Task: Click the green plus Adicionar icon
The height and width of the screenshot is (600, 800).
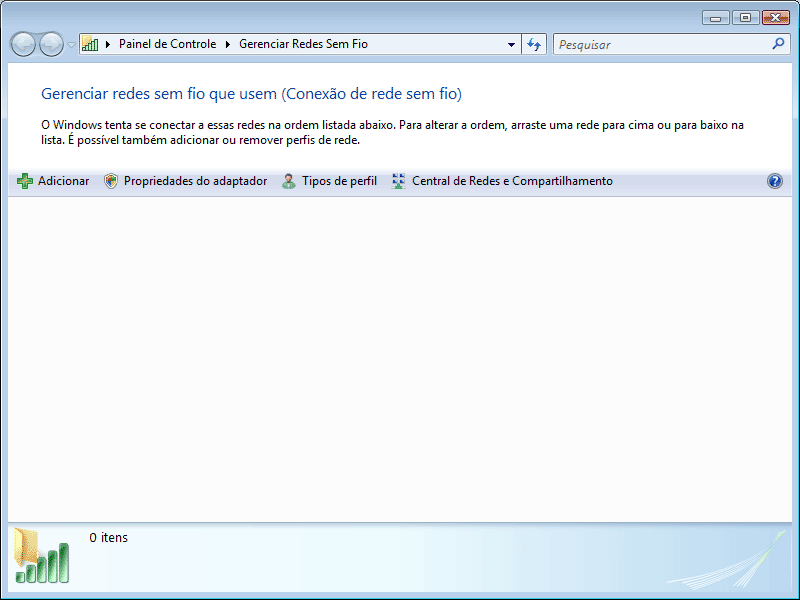Action: 23,181
